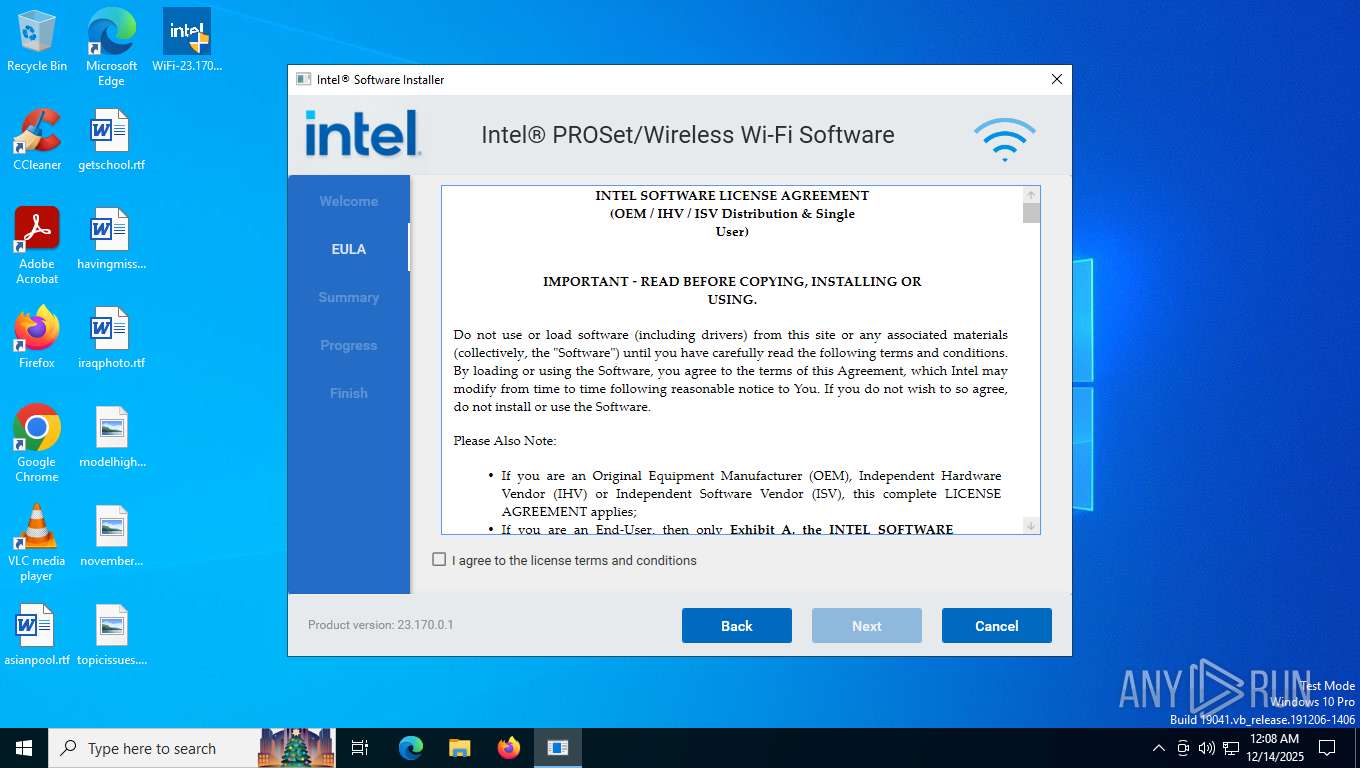Select the topicissues... image file icon
Image resolution: width=1360 pixels, height=768 pixels.
point(111,635)
